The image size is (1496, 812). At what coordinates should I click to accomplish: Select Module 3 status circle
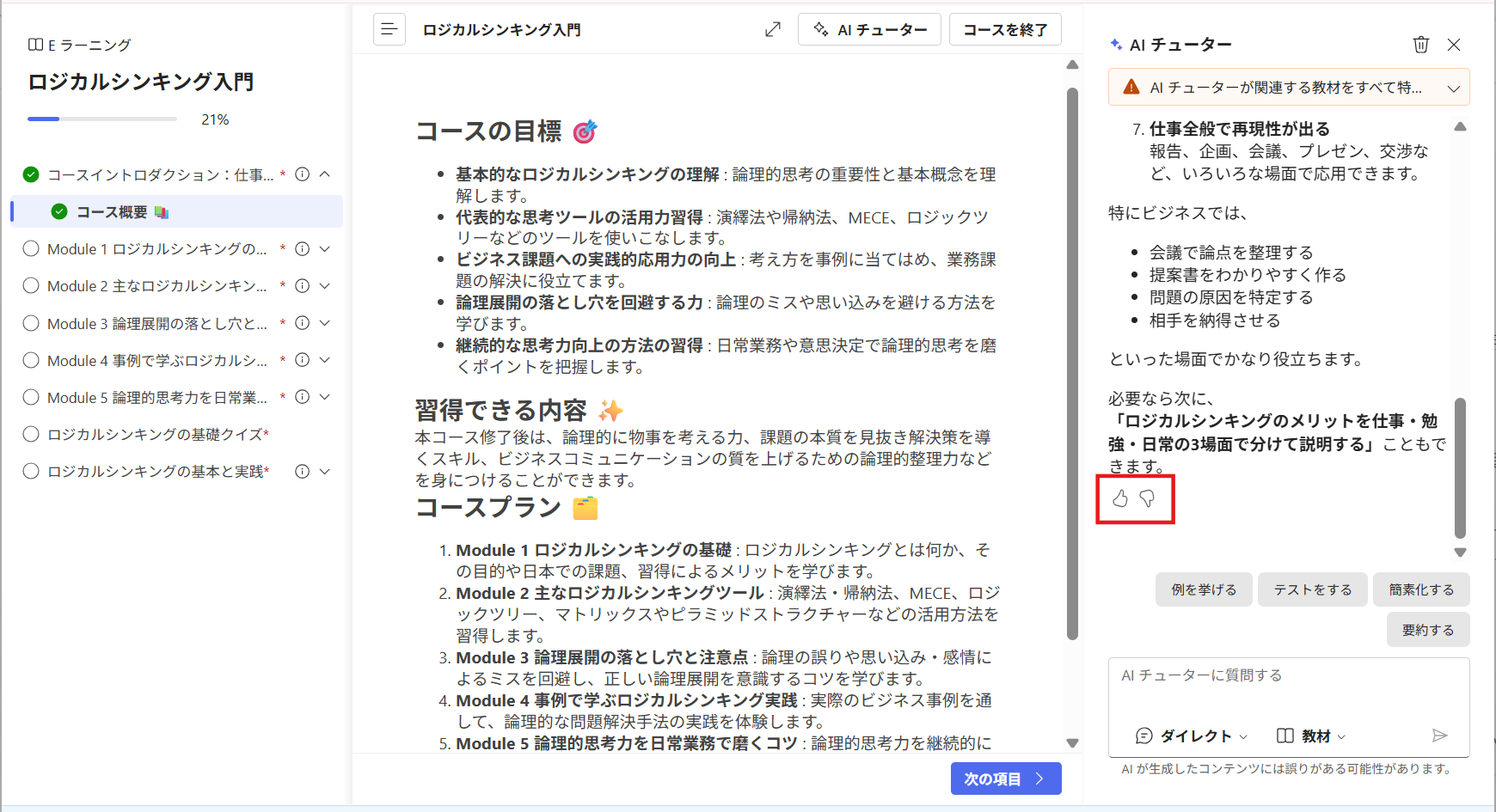coord(31,323)
